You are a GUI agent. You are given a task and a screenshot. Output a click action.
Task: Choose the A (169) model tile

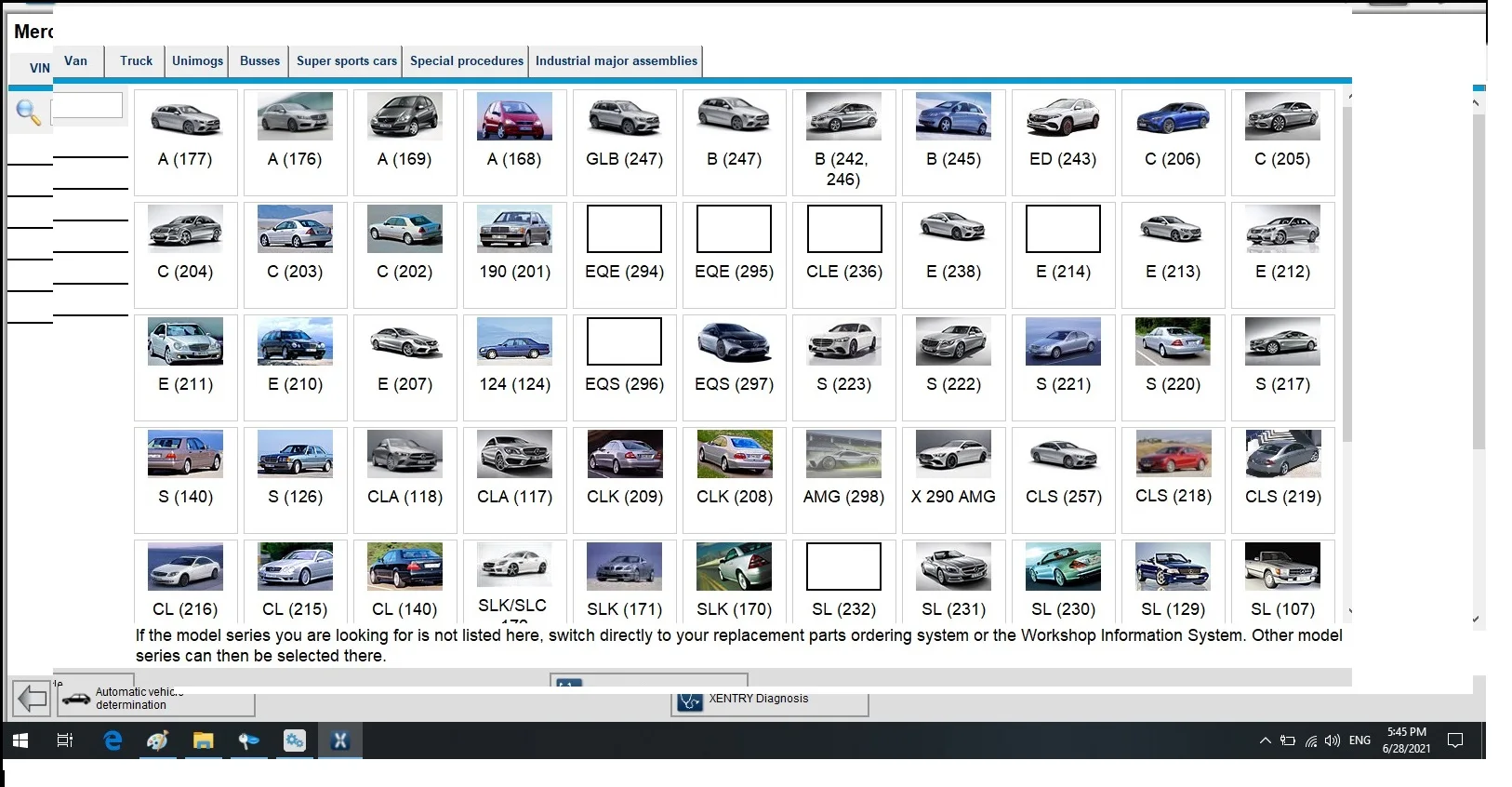(405, 142)
